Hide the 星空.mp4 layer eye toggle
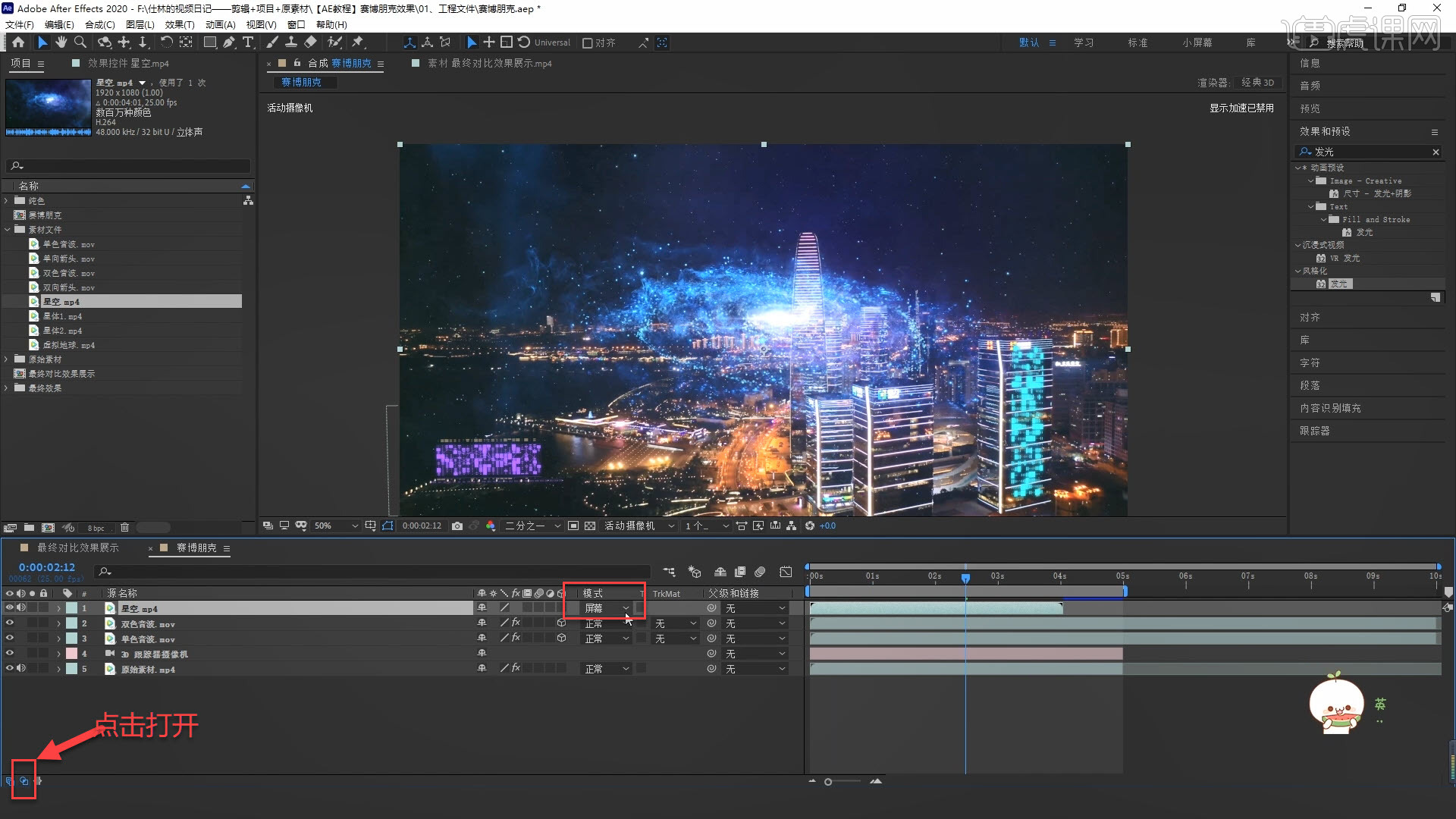 tap(10, 608)
